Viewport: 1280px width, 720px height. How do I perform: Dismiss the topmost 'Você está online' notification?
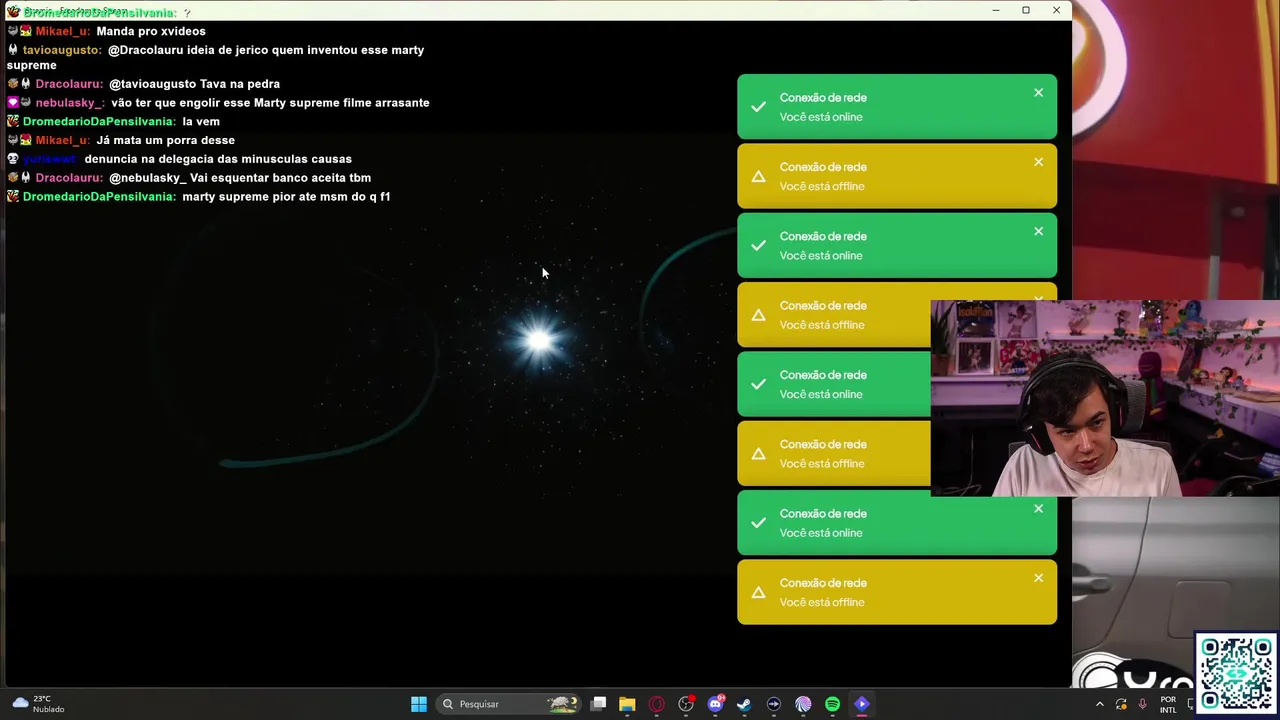coord(1038,93)
